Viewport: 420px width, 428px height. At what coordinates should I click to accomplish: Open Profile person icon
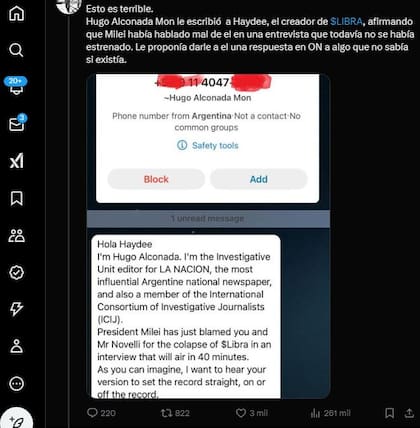point(16,346)
